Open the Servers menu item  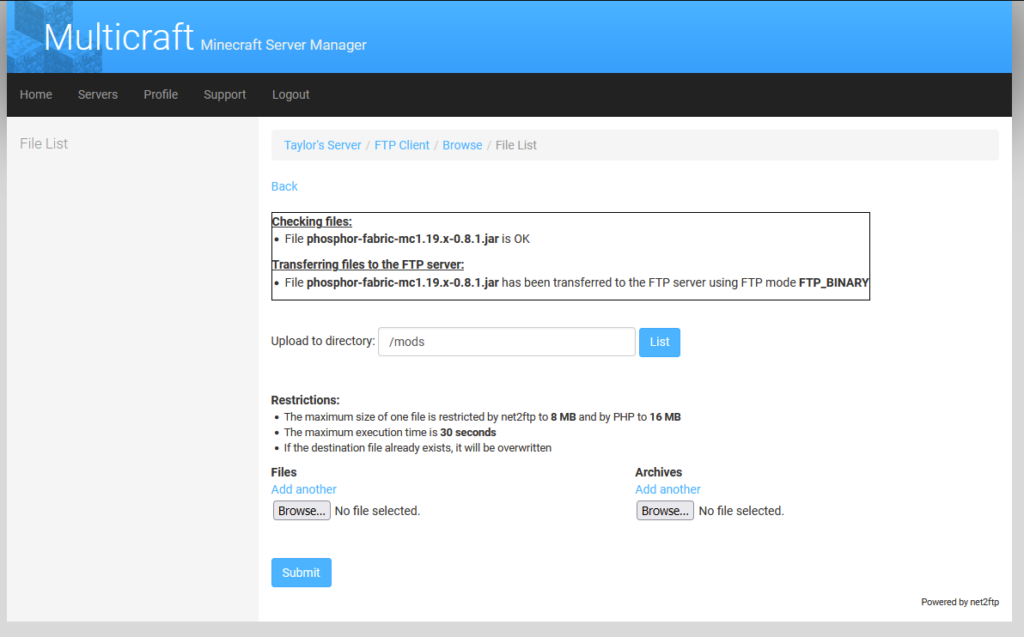97,94
